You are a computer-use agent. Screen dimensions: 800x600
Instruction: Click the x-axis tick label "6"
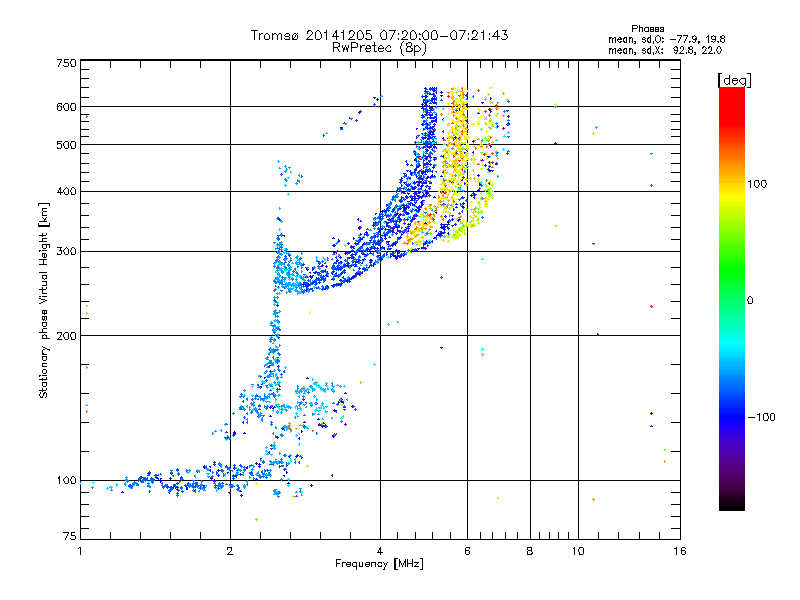click(467, 551)
